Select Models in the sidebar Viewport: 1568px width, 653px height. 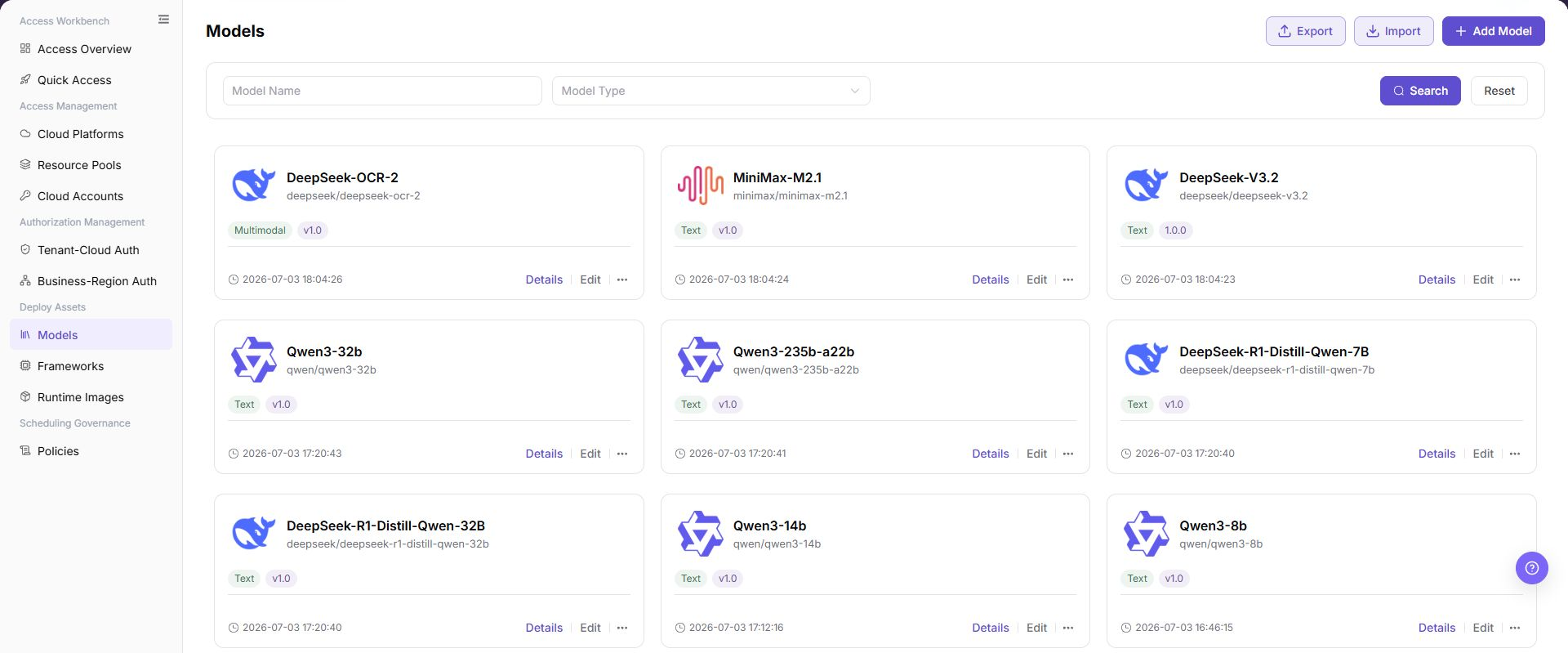coord(91,335)
